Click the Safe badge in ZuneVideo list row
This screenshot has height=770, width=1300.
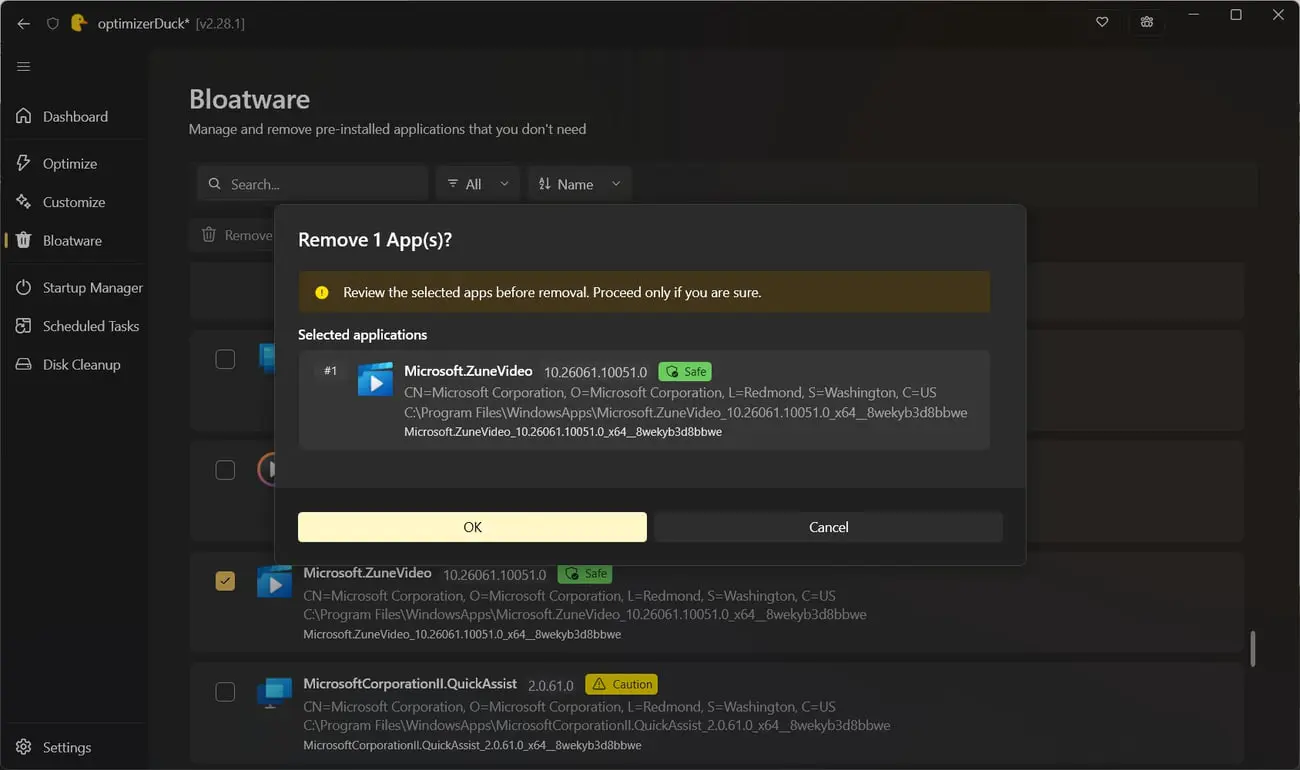coord(584,574)
